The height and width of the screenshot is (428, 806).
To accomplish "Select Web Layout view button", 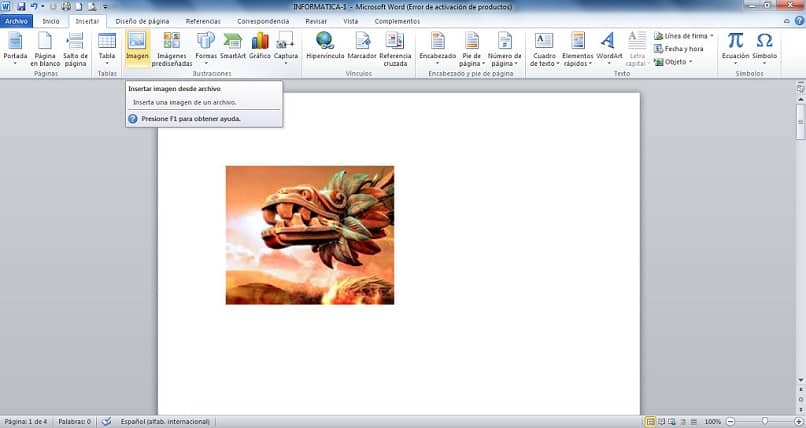I will tap(672, 421).
